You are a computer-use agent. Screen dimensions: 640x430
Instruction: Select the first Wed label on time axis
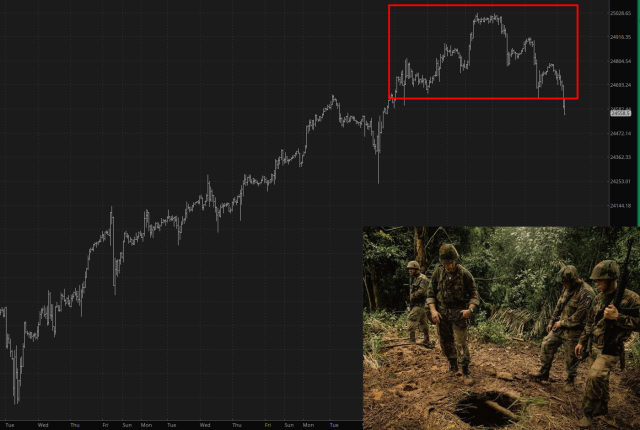point(43,425)
